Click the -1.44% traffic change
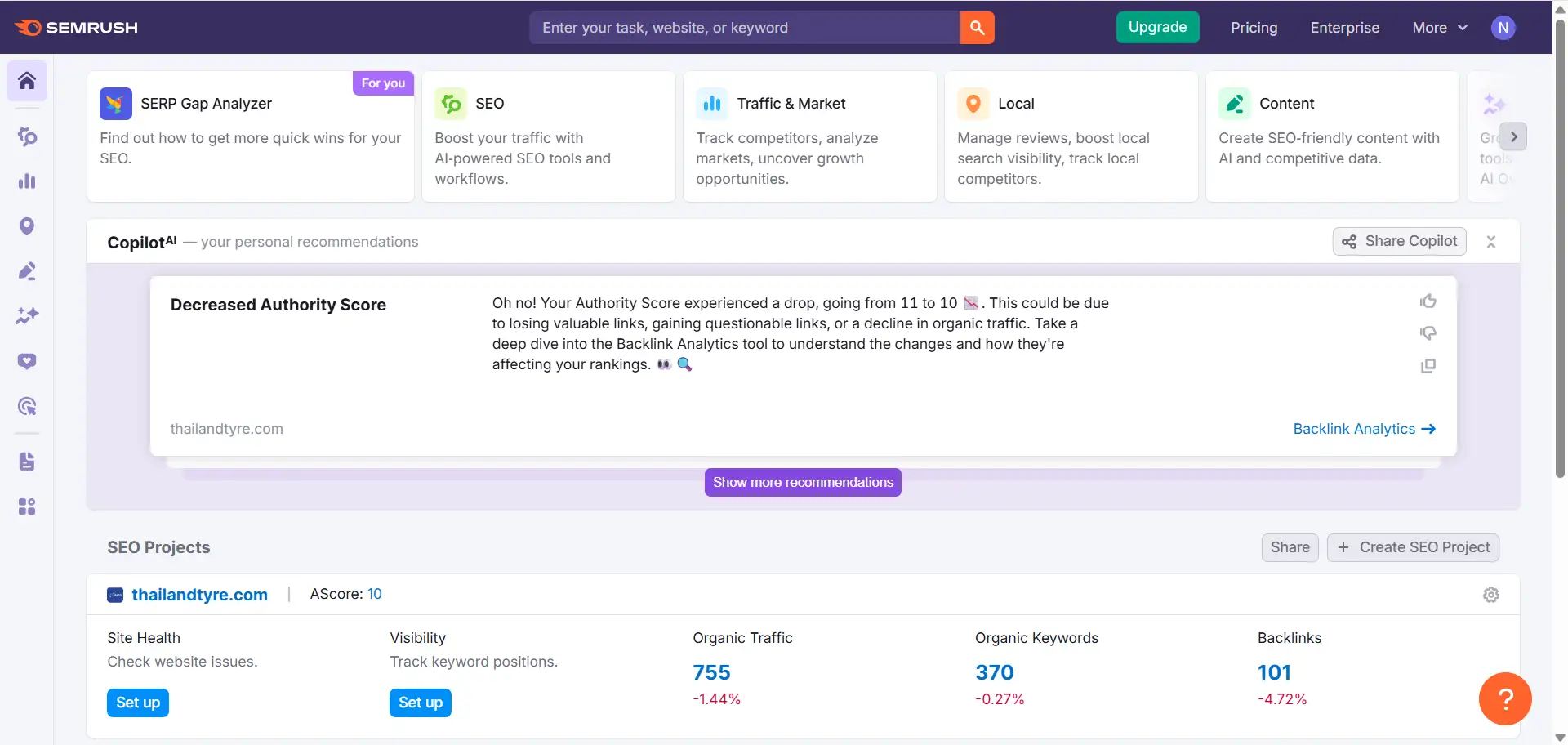Image resolution: width=1568 pixels, height=745 pixels. coord(717,699)
